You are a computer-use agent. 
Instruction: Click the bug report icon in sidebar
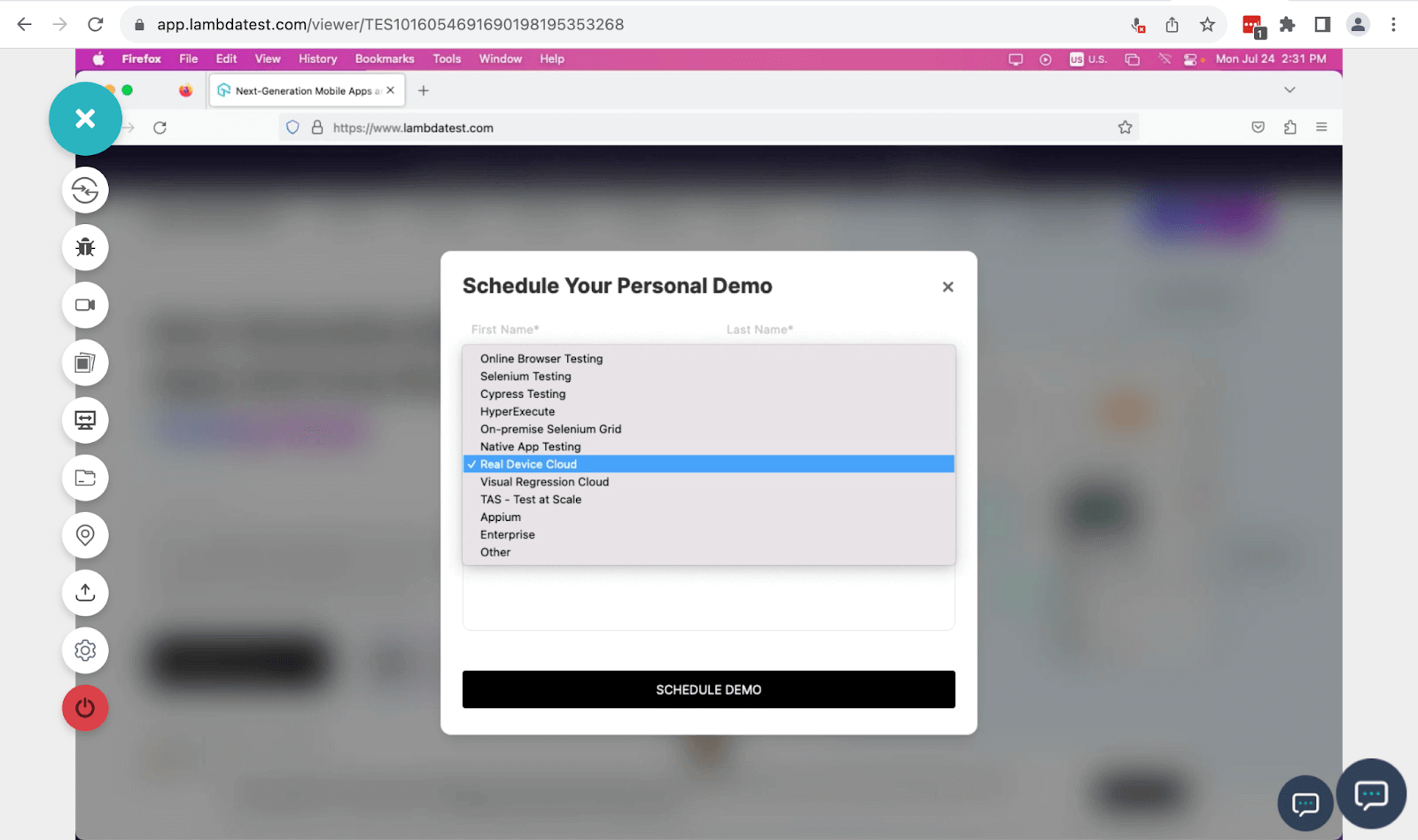click(x=85, y=247)
